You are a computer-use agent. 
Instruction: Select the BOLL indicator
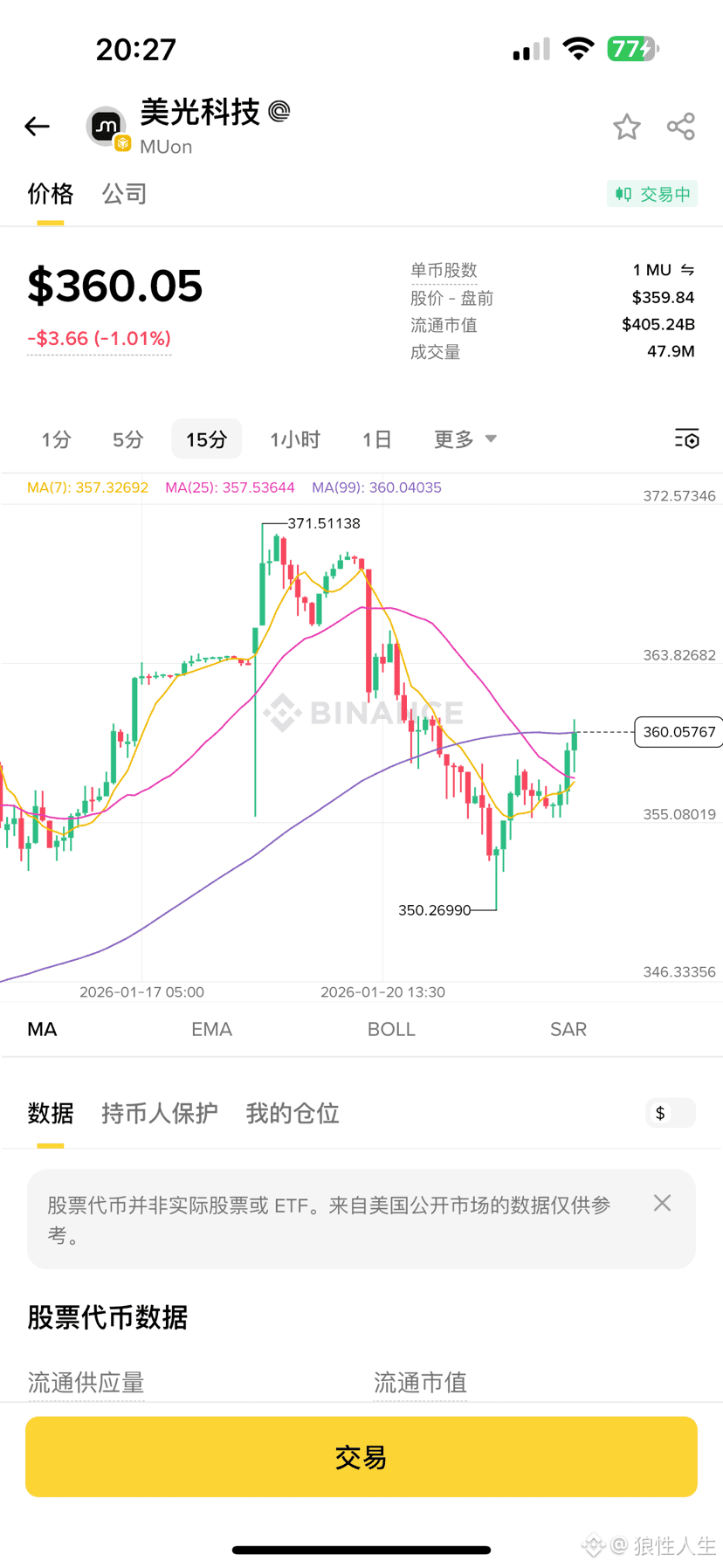pos(391,1029)
